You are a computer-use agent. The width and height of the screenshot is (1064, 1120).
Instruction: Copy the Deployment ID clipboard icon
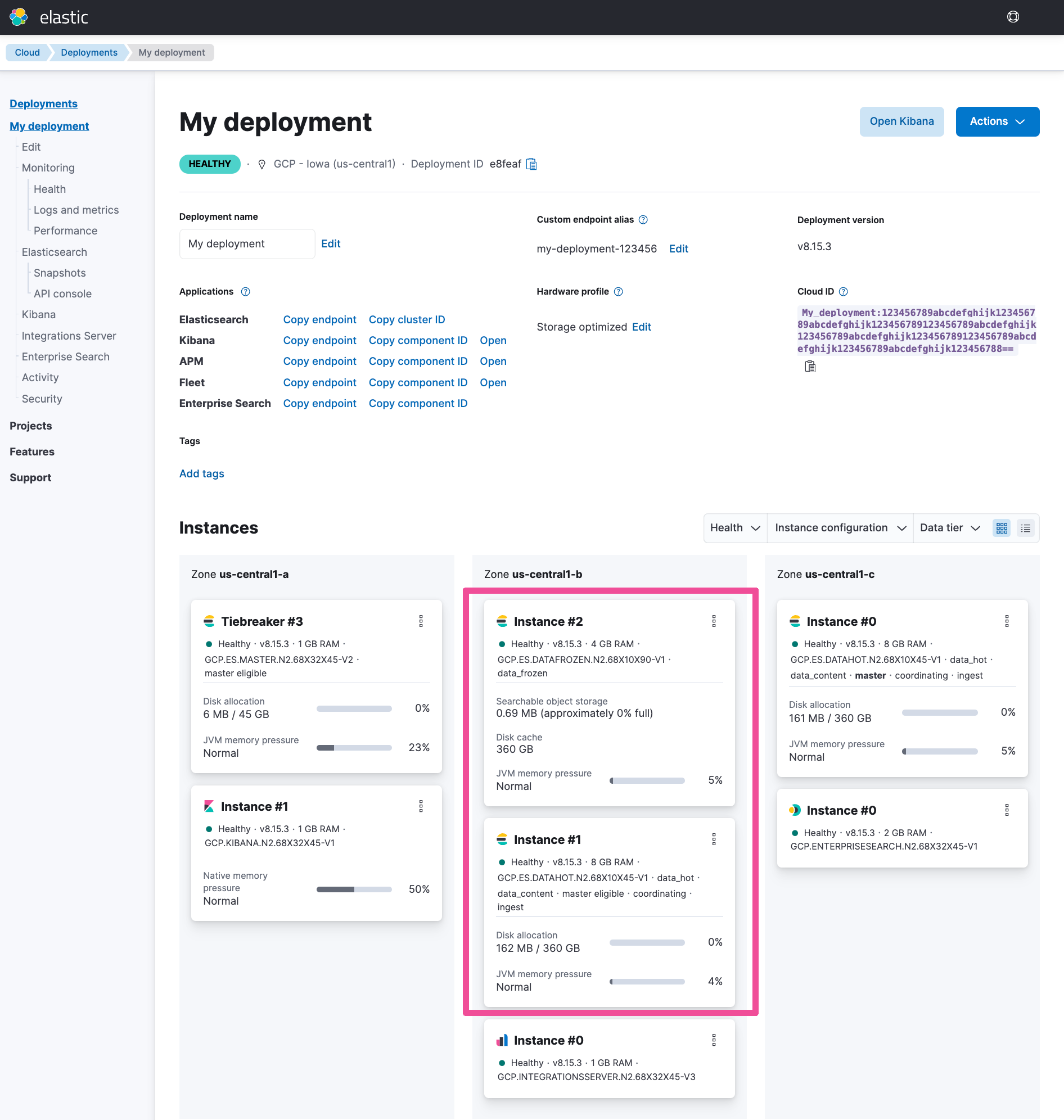531,164
